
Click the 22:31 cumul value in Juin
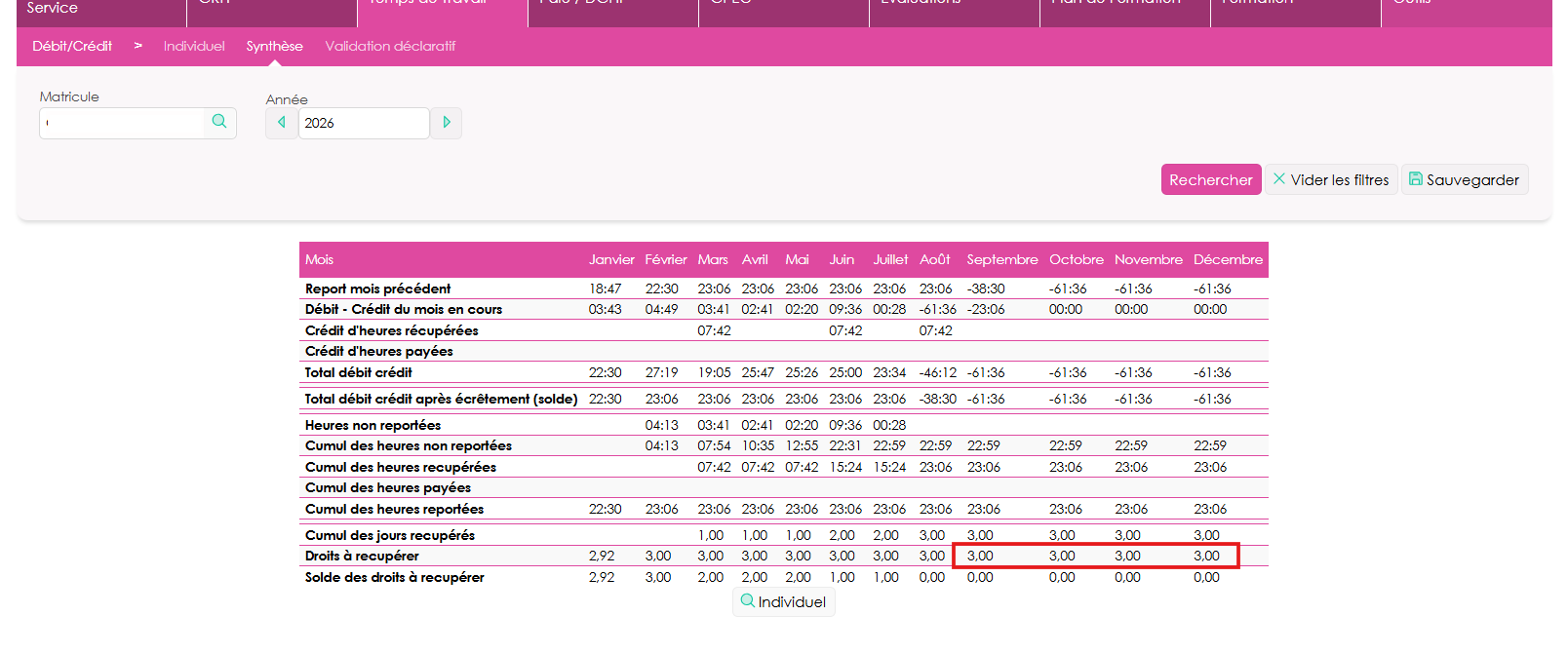[x=844, y=445]
